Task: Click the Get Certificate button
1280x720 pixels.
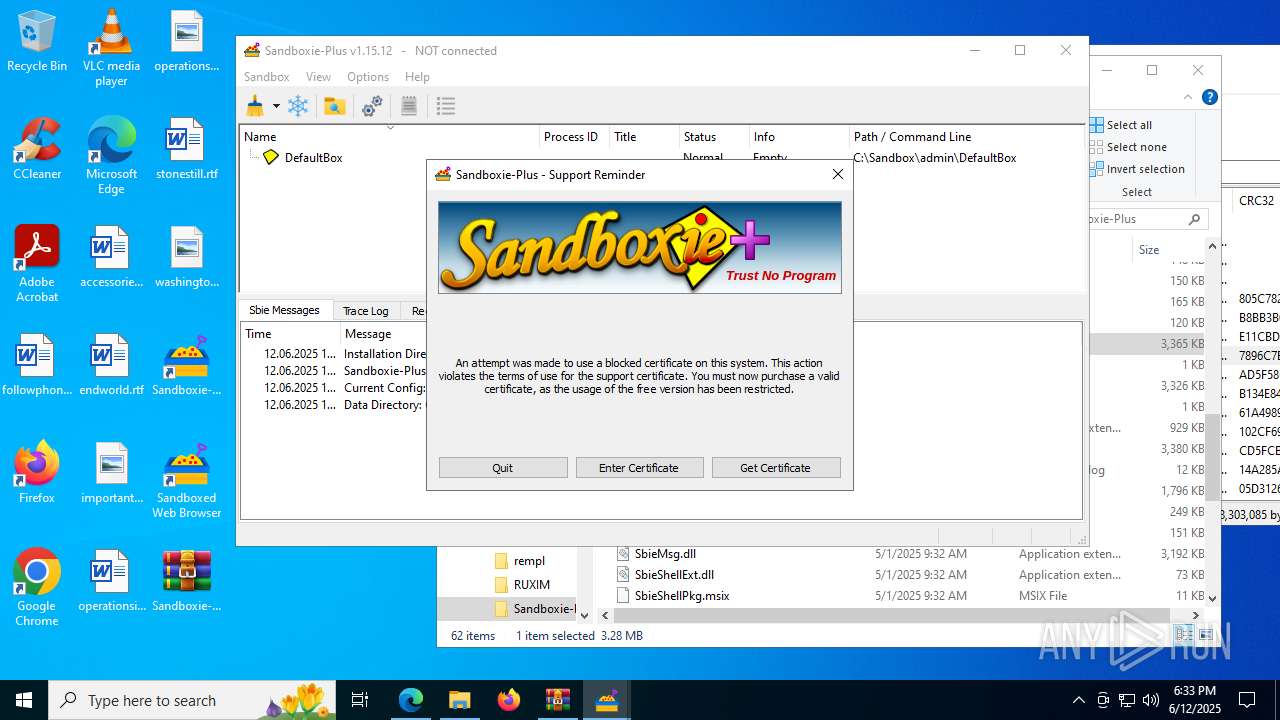Action: pos(775,468)
